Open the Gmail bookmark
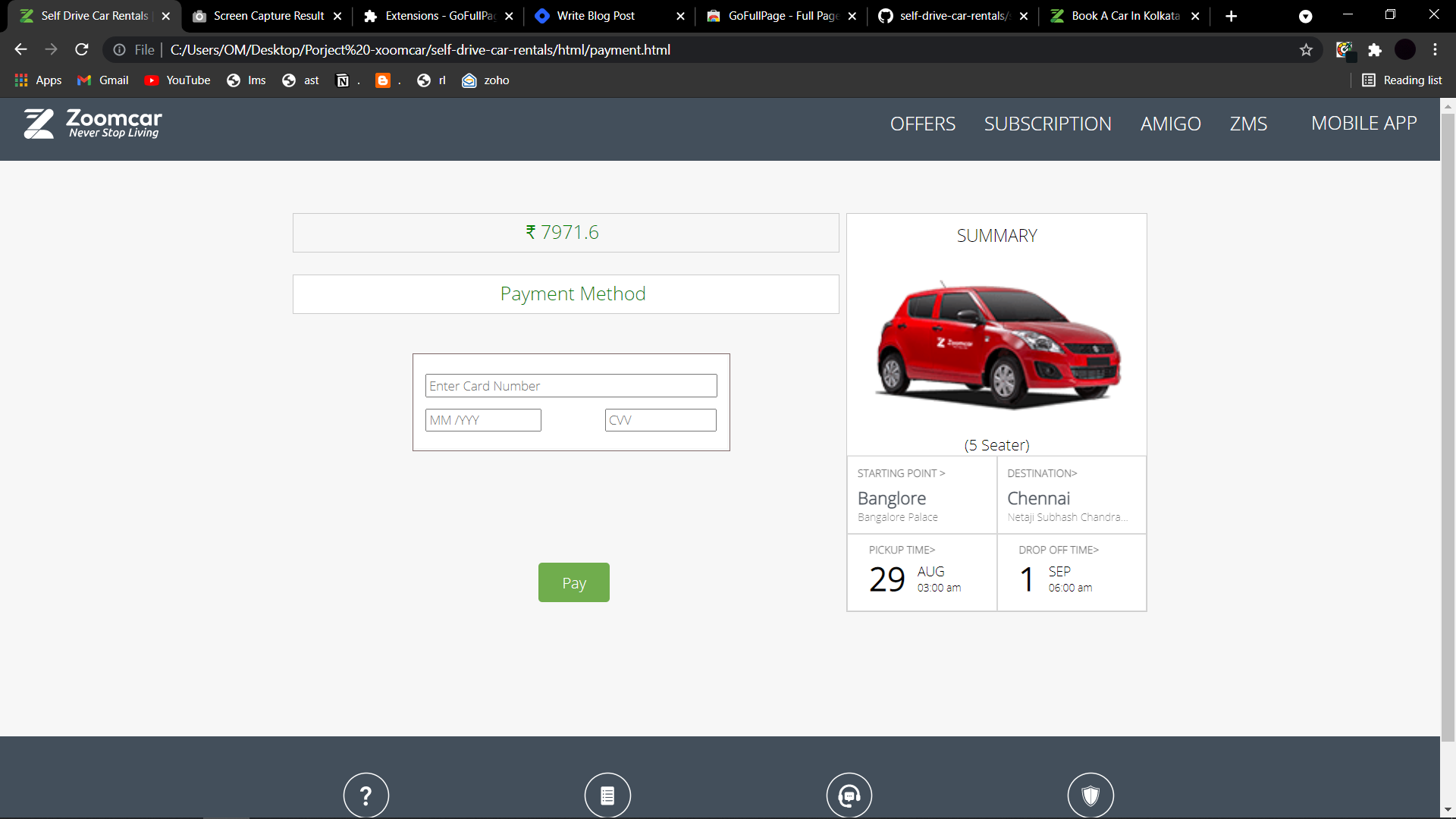Image resolution: width=1456 pixels, height=819 pixels. coord(104,80)
